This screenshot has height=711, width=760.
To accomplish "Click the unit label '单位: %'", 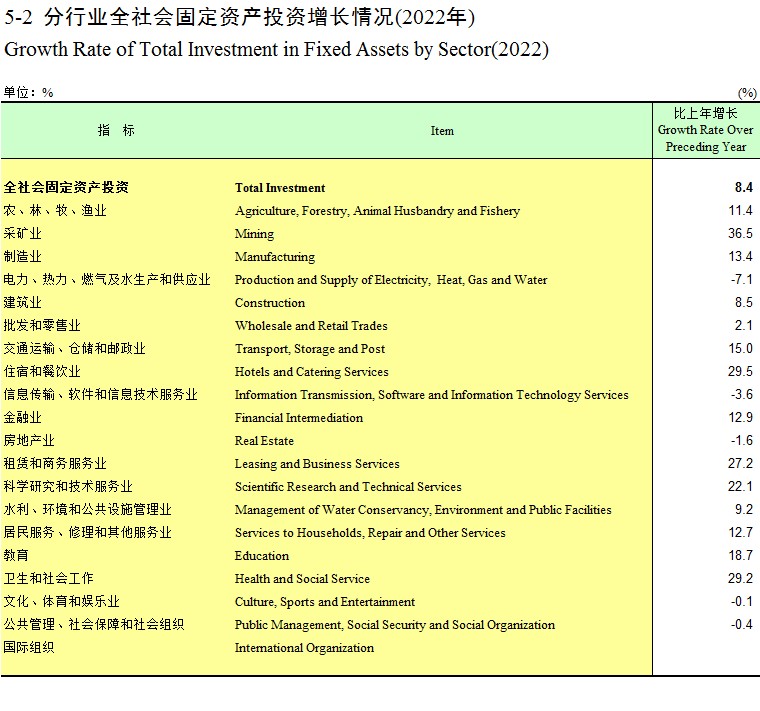I will coord(28,92).
